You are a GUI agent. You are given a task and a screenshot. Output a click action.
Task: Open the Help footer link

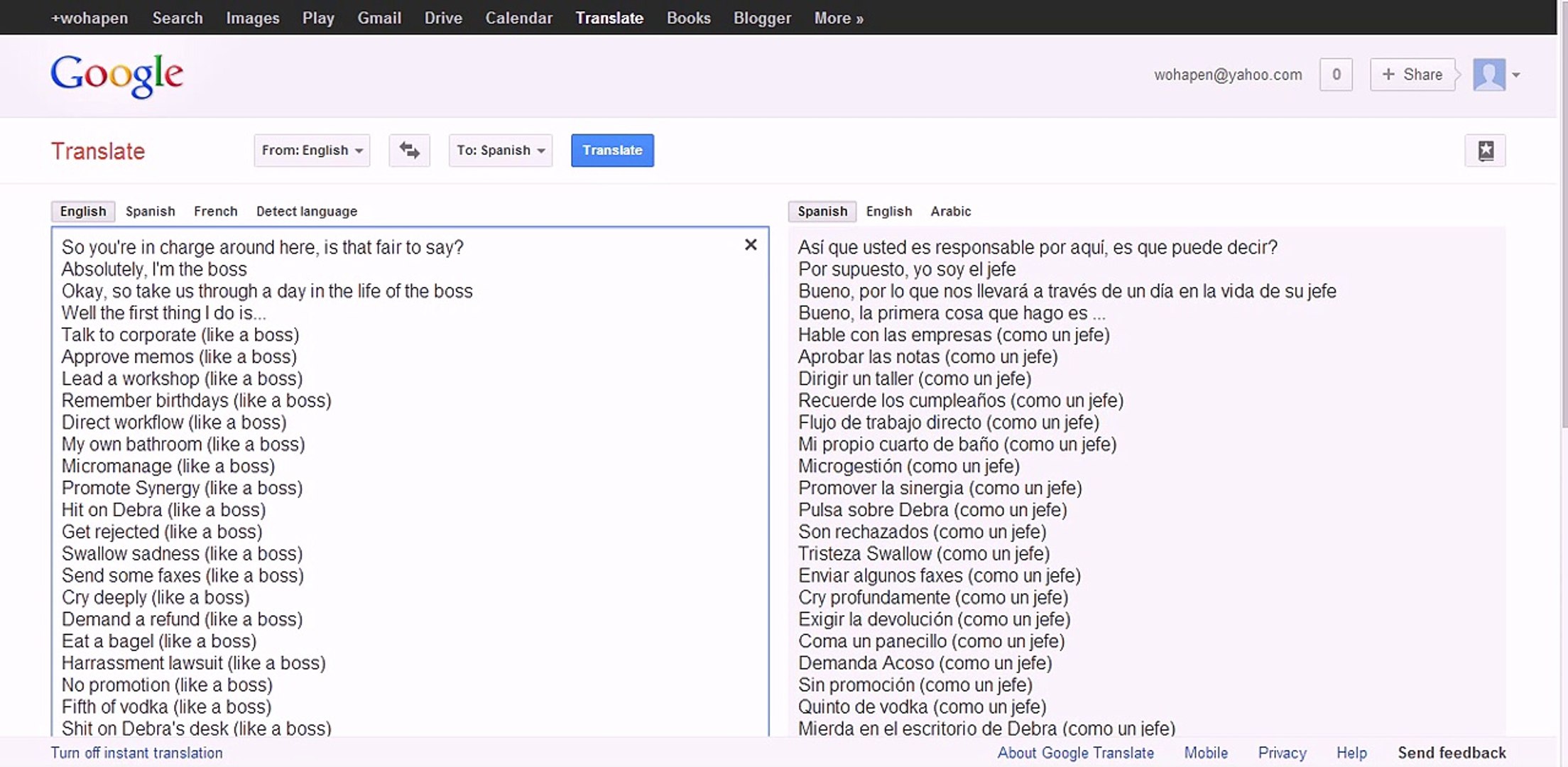(x=1351, y=753)
